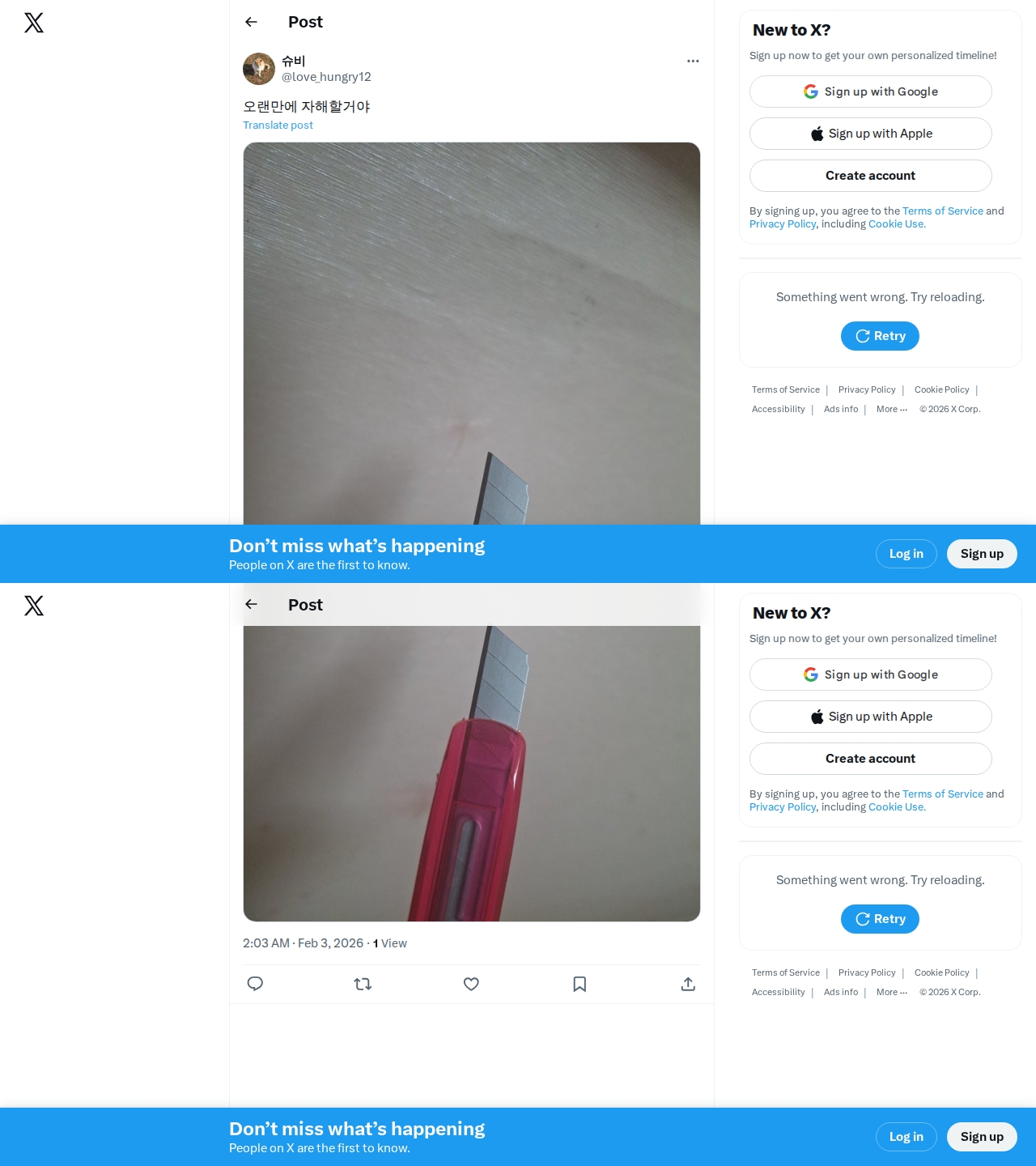Open the share upload icon under the post
Image resolution: width=1036 pixels, height=1166 pixels.
pos(688,984)
